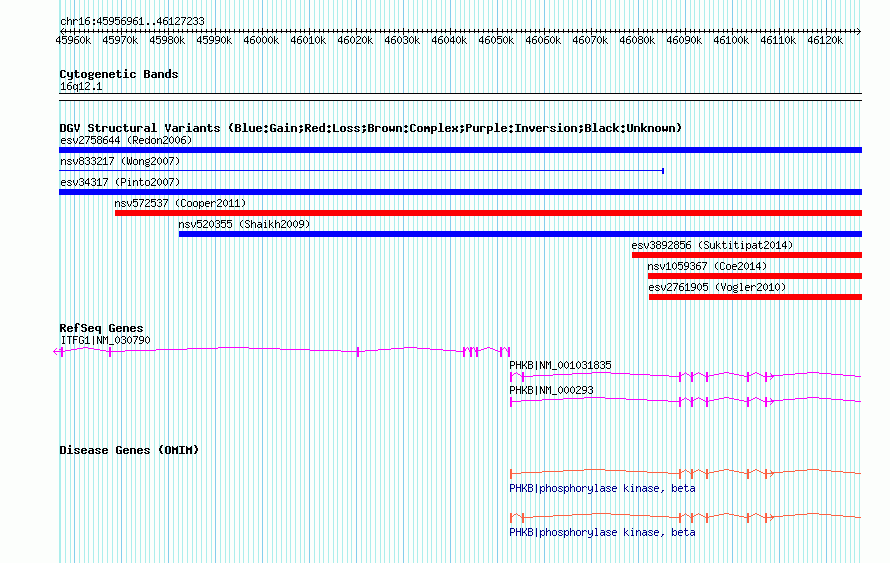890x563 pixels.
Task: Select the nsv520355 (Shaikh2009) variant label
Action: [x=244, y=224]
